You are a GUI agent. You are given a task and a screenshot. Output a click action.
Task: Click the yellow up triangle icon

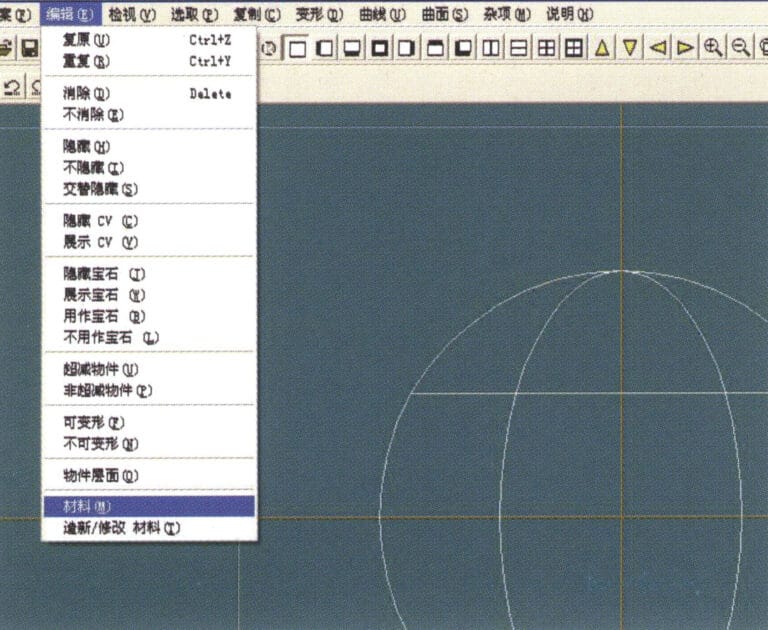(602, 48)
